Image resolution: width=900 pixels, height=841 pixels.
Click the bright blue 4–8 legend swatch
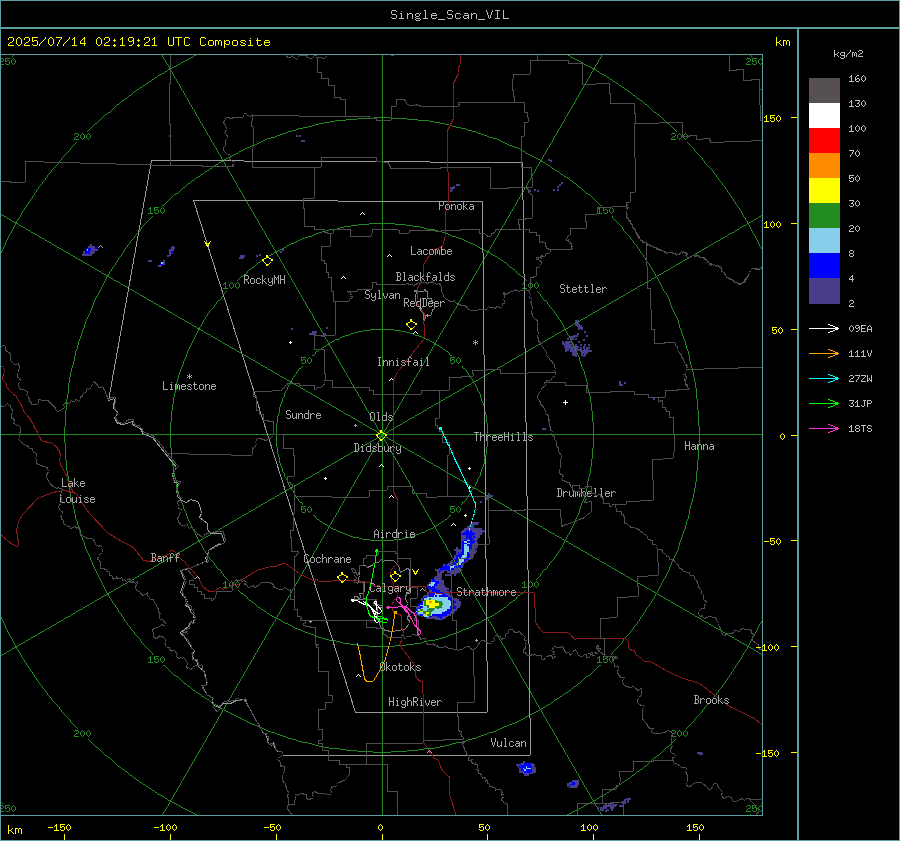824,266
